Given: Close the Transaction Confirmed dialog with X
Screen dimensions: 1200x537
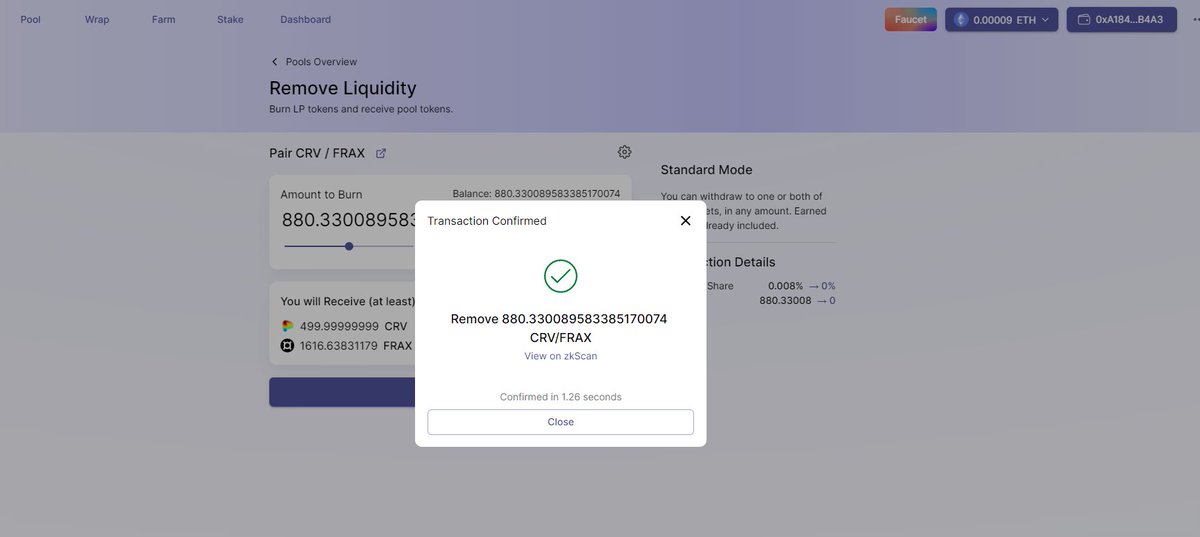Looking at the screenshot, I should pyautogui.click(x=685, y=221).
